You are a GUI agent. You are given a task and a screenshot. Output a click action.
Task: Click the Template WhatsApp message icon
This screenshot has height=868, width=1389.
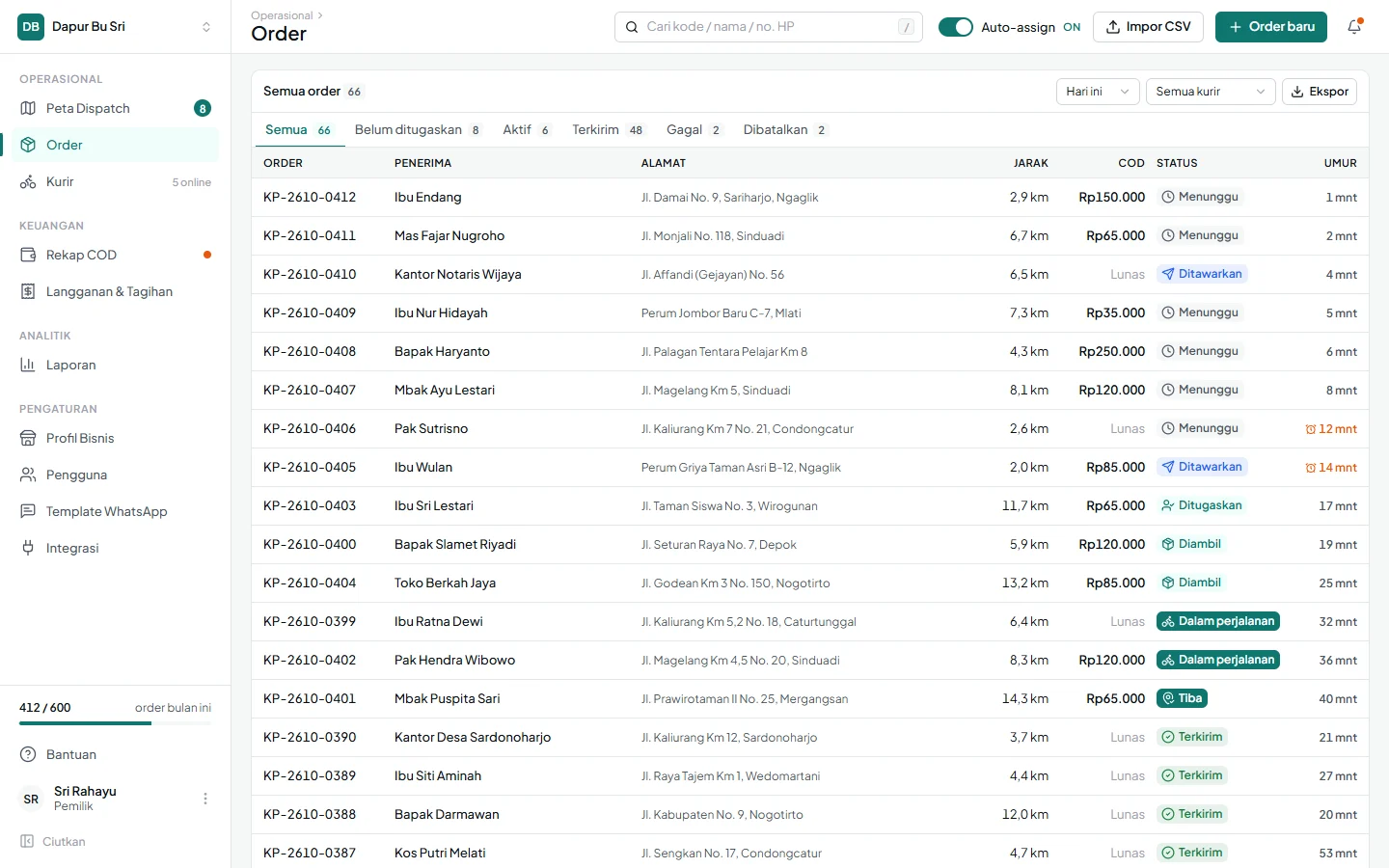tap(28, 511)
